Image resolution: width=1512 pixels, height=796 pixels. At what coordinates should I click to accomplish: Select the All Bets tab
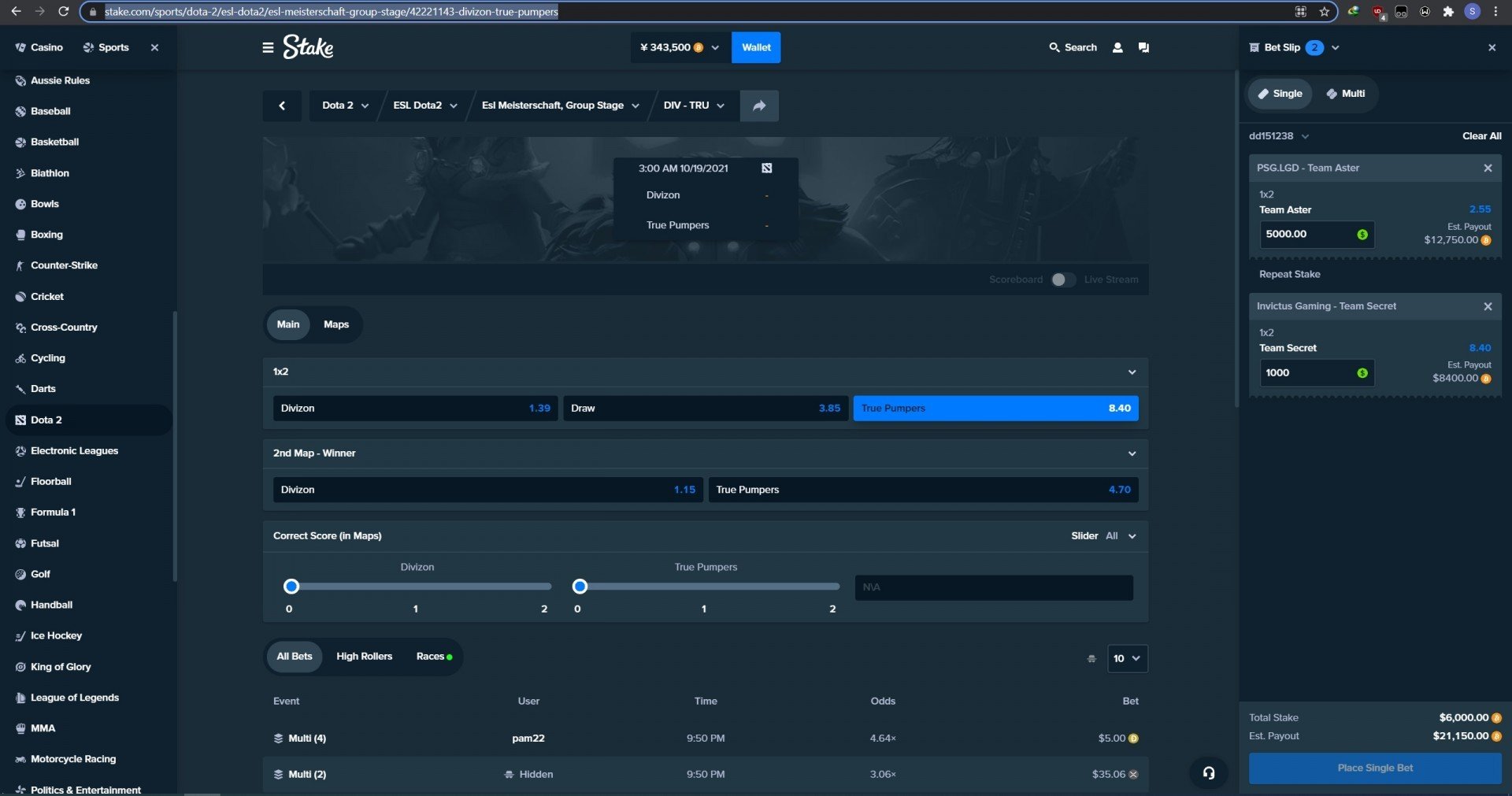[x=295, y=657]
